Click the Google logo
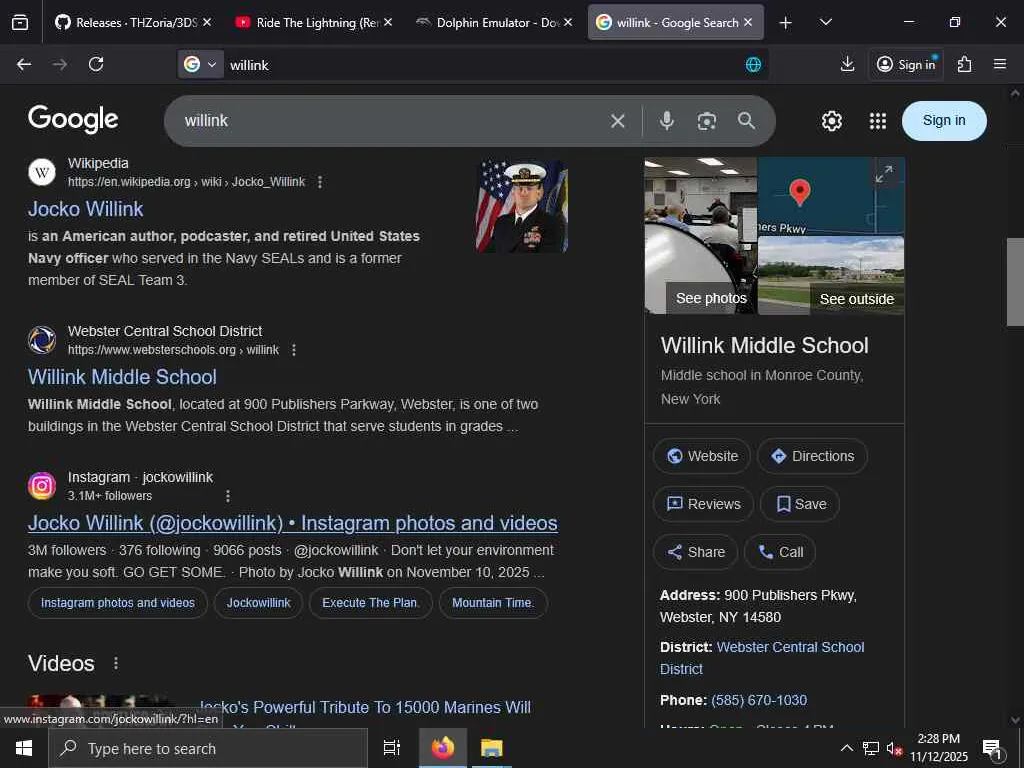This screenshot has height=768, width=1024. 73,120
